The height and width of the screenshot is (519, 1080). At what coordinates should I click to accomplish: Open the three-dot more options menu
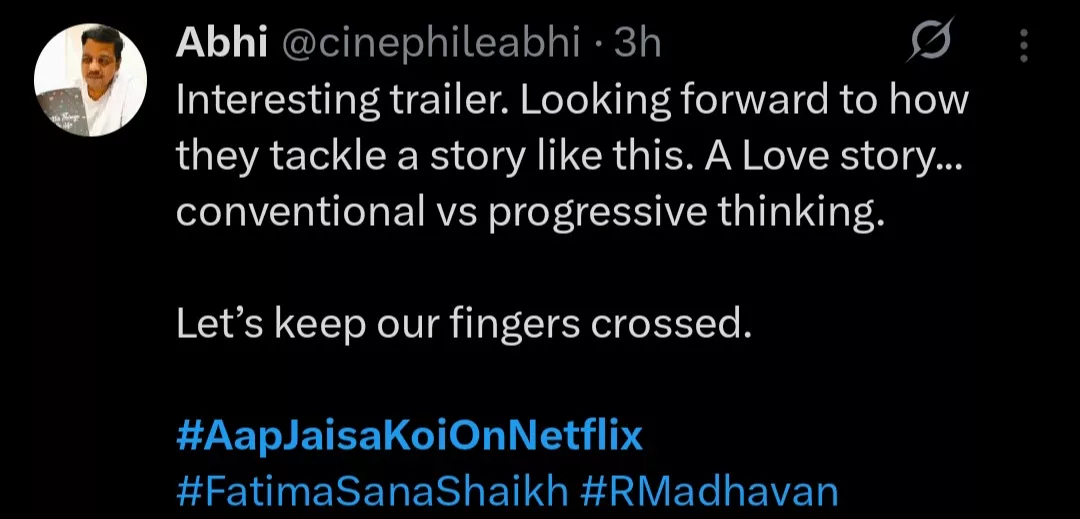coord(1023,45)
